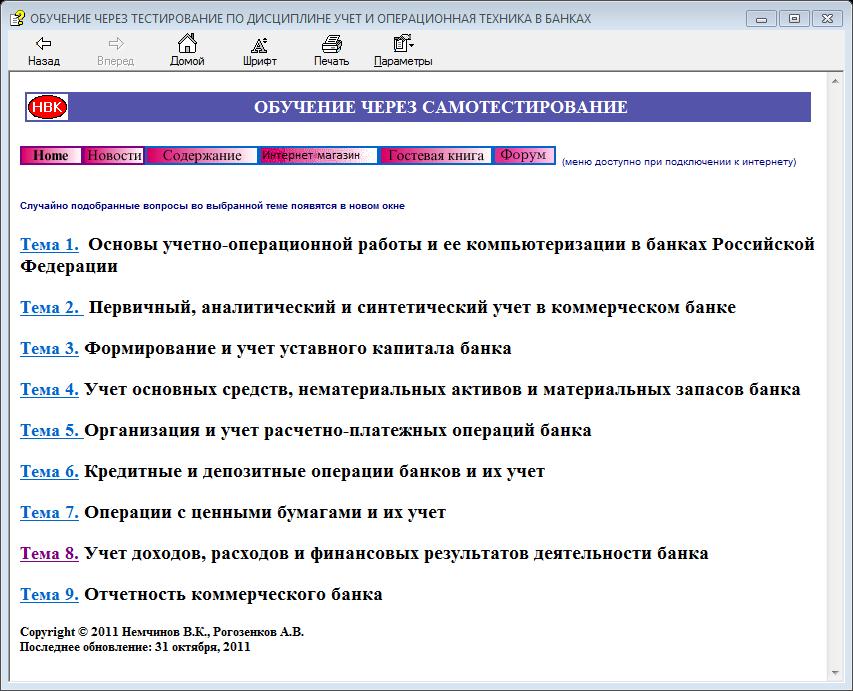
Task: Open the Тема 4. link
Action: pos(50,390)
